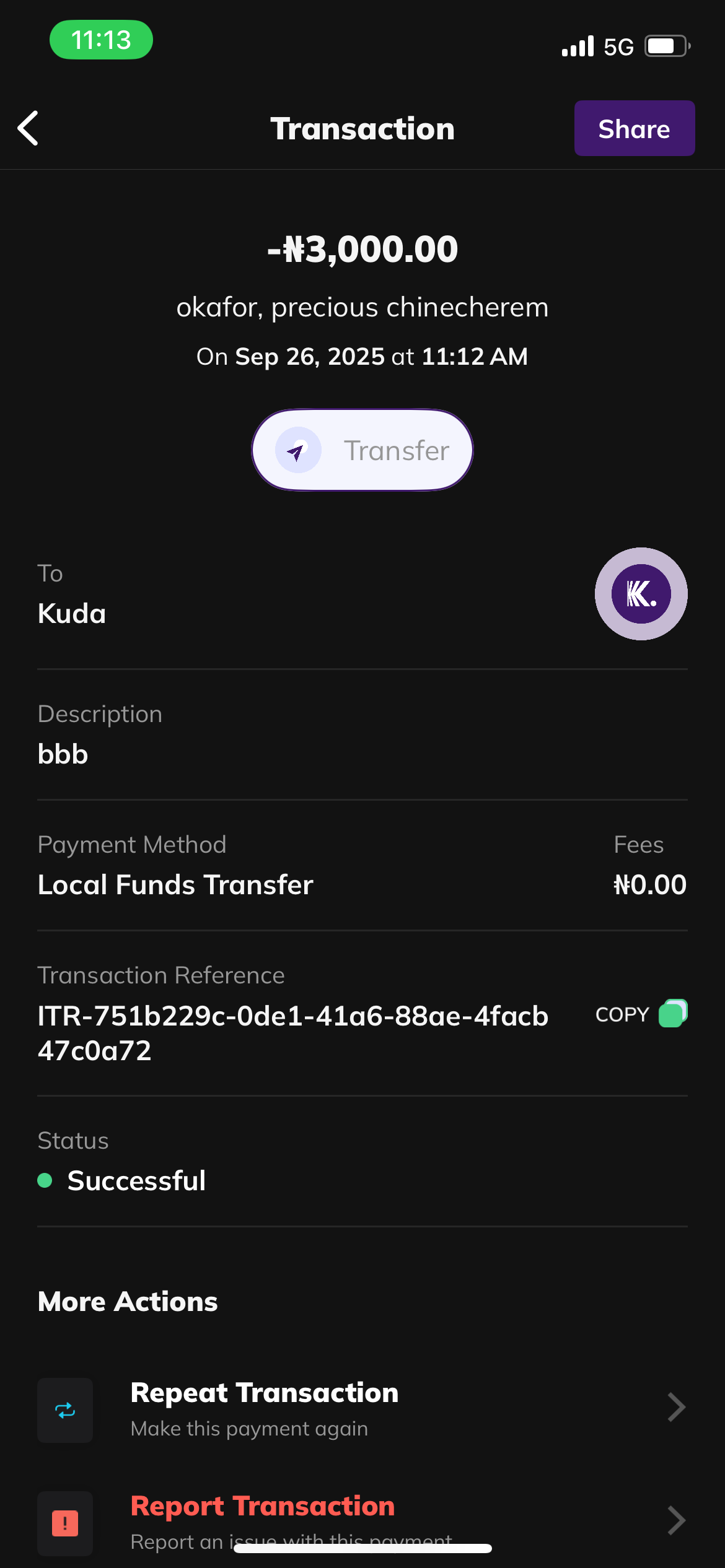The height and width of the screenshot is (1568, 725).
Task: Click the green copy reference icon
Action: pyautogui.click(x=673, y=1014)
